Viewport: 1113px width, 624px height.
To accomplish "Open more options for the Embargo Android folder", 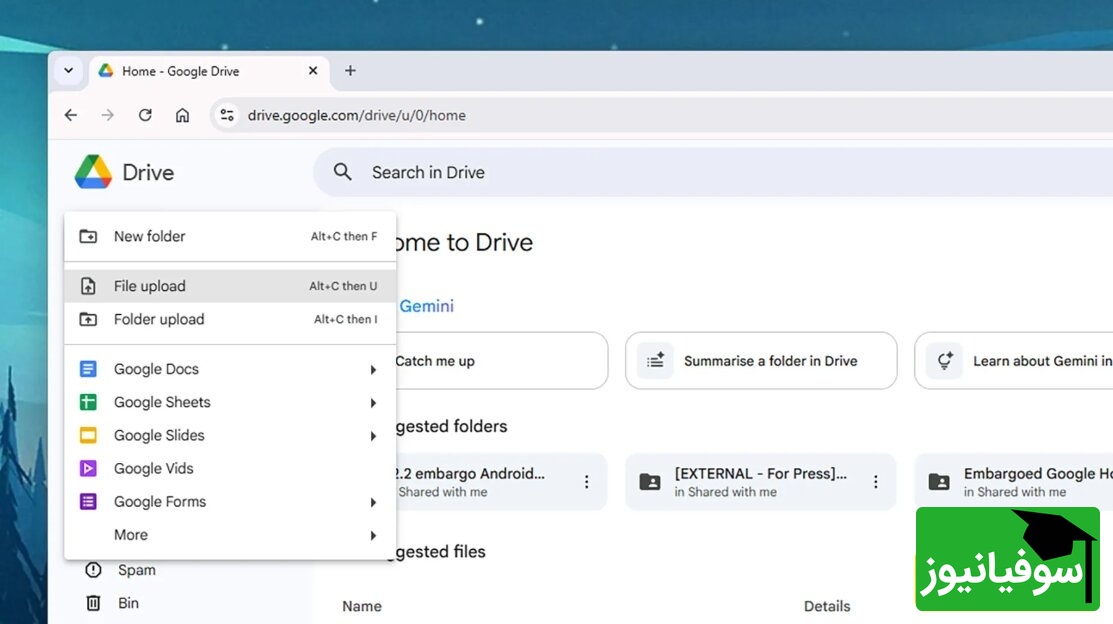I will click(x=587, y=482).
